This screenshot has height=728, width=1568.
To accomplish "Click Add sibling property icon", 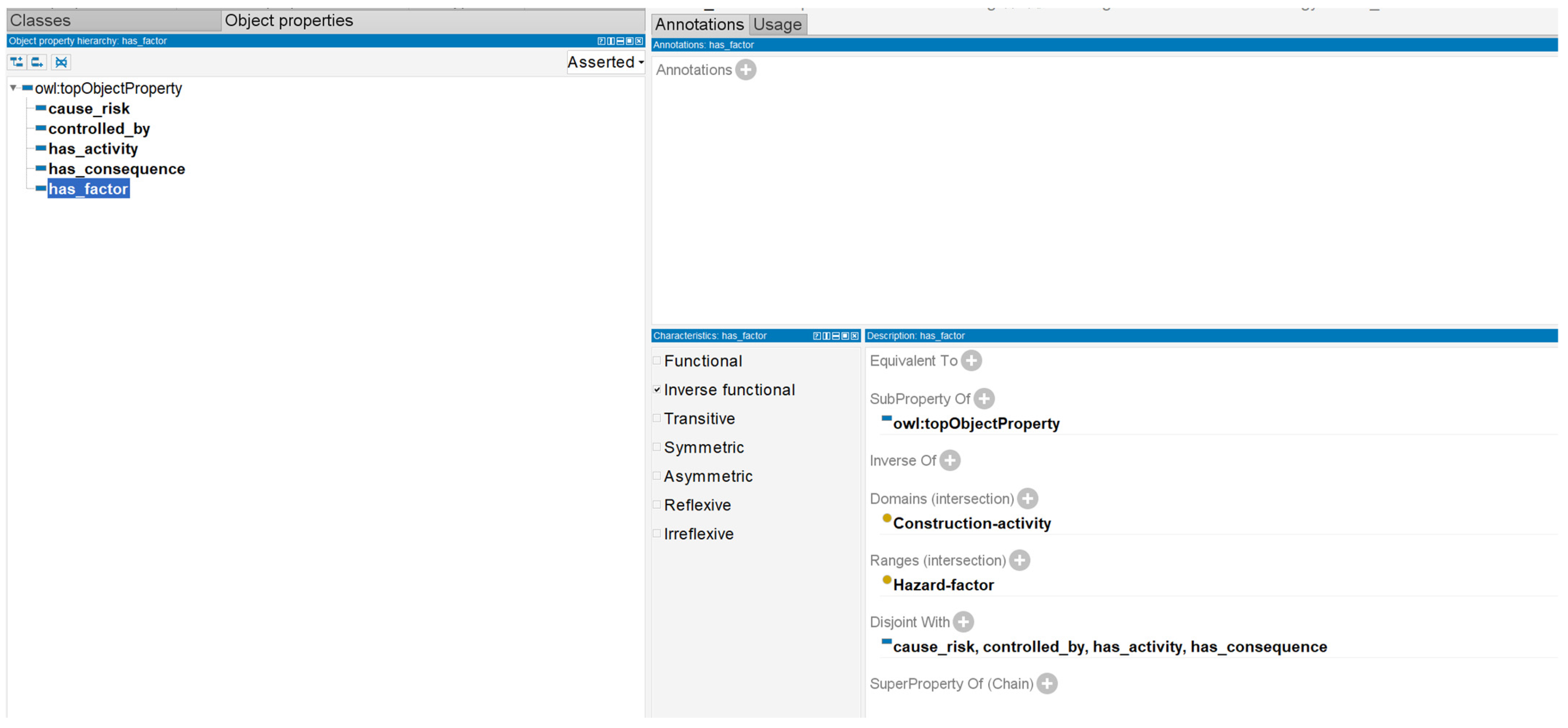I will click(38, 62).
